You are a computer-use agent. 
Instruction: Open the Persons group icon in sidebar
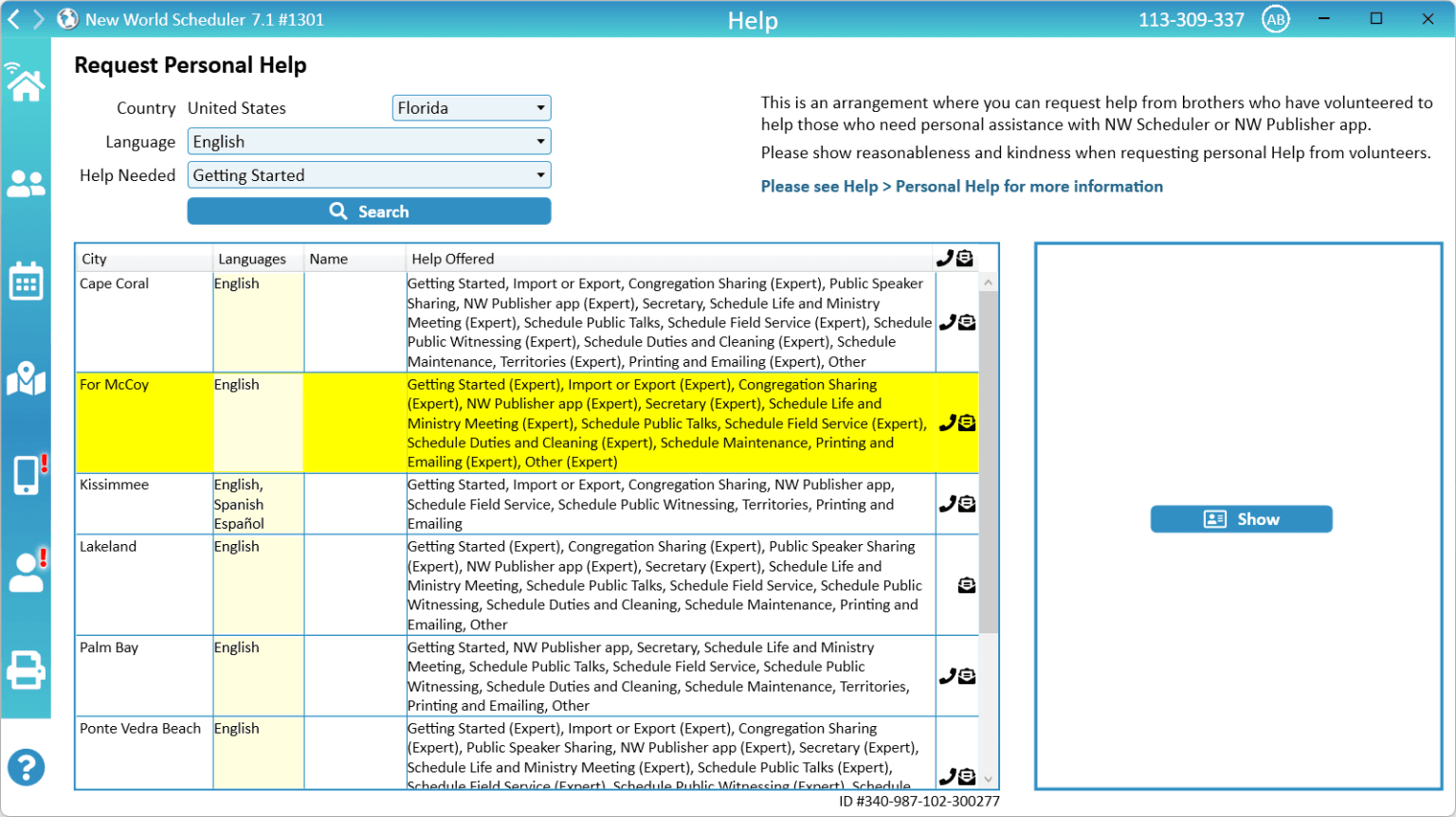[x=26, y=184]
